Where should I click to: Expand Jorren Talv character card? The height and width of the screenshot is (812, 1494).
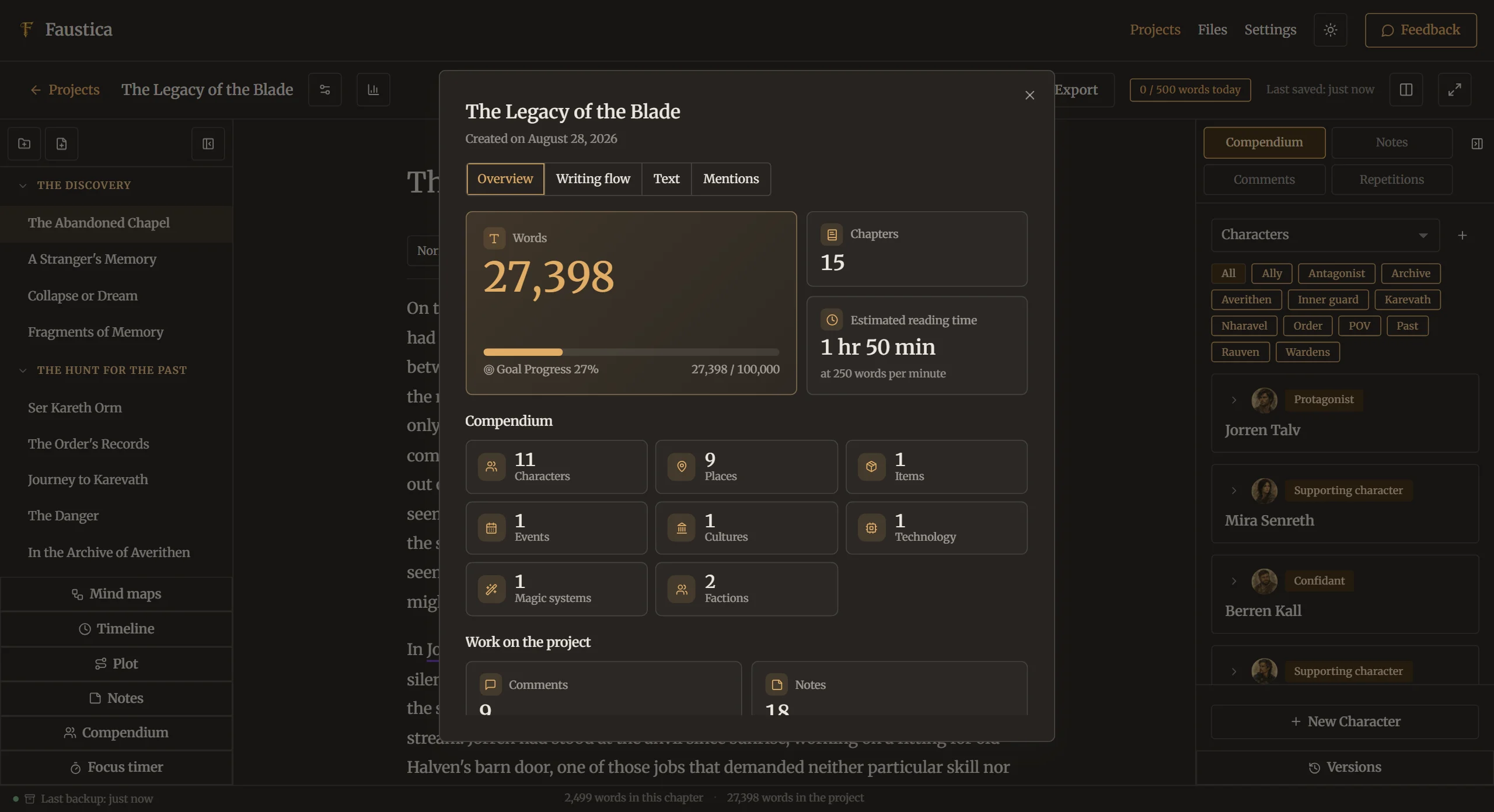[x=1234, y=400]
